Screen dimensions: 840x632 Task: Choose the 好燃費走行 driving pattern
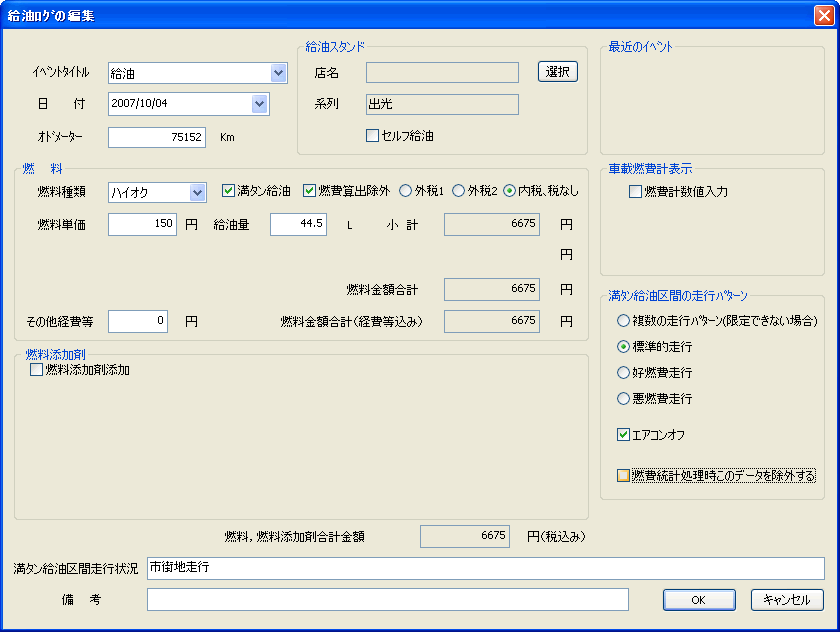[624, 373]
